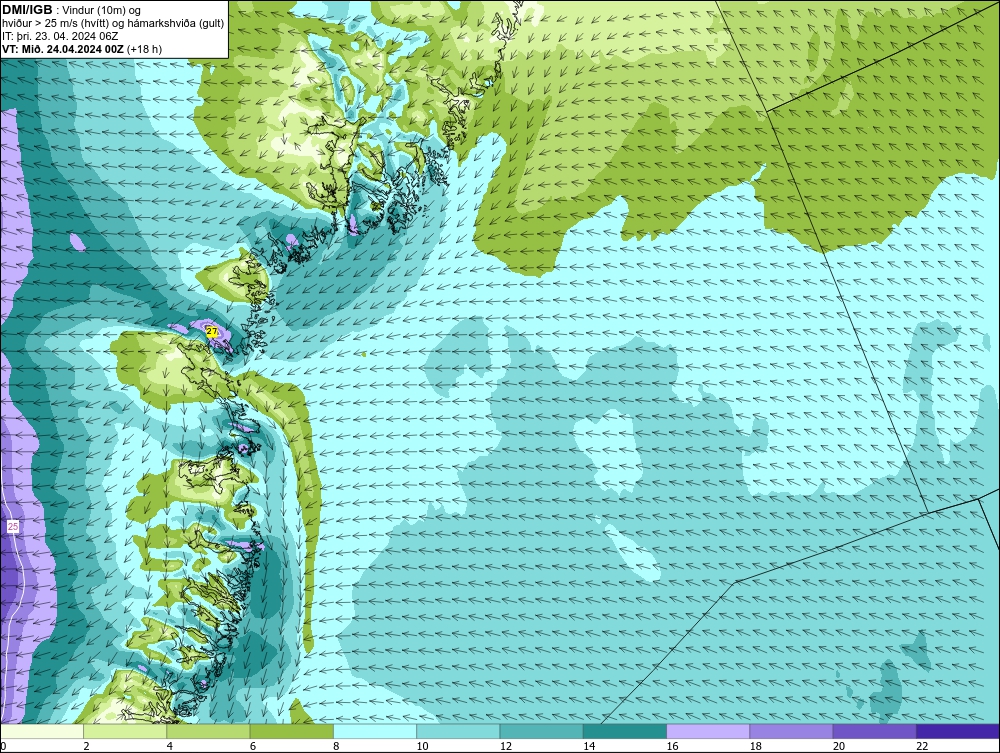Click the darkest purple swatch above 22
The height and width of the screenshot is (753, 1000).
pyautogui.click(x=958, y=731)
